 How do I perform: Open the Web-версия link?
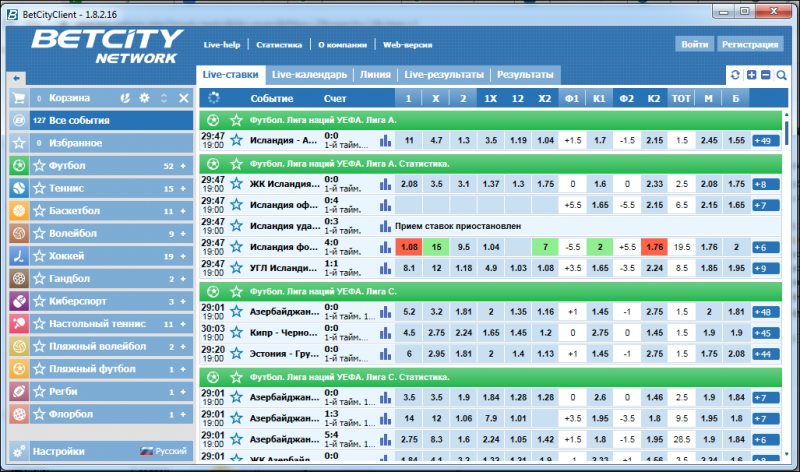tap(408, 45)
